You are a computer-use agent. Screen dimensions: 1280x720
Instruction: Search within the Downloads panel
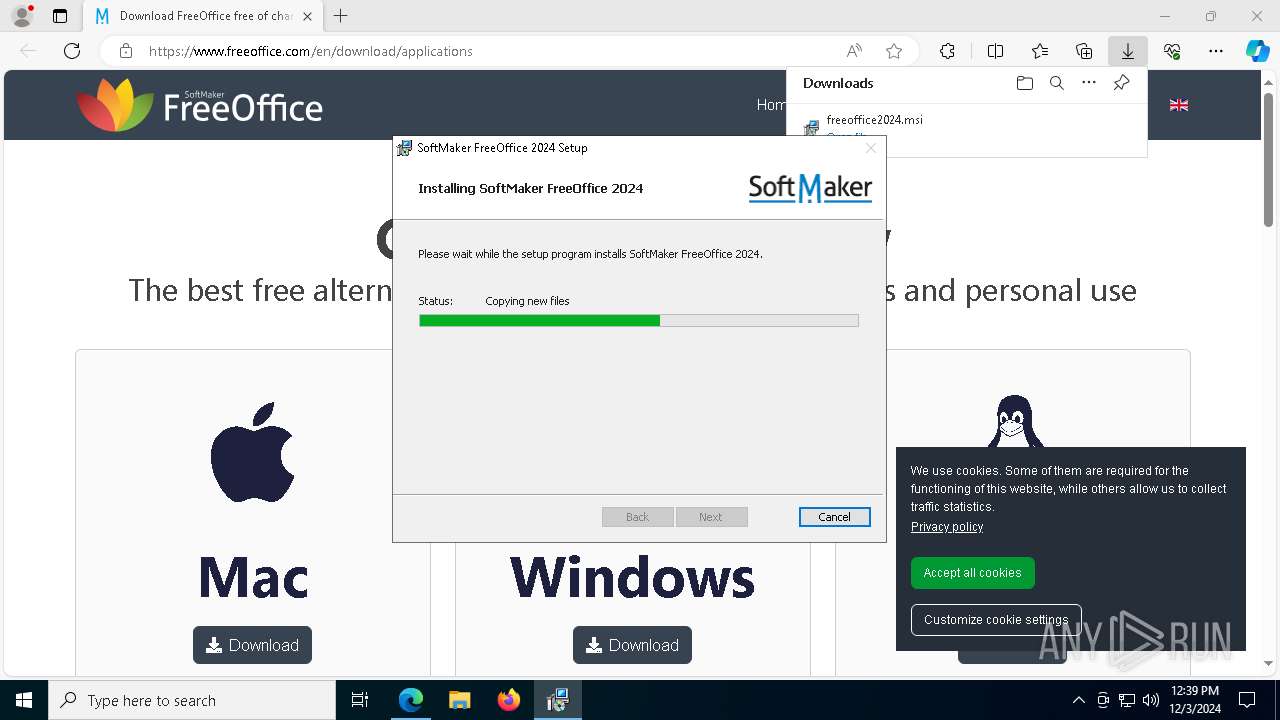1056,83
